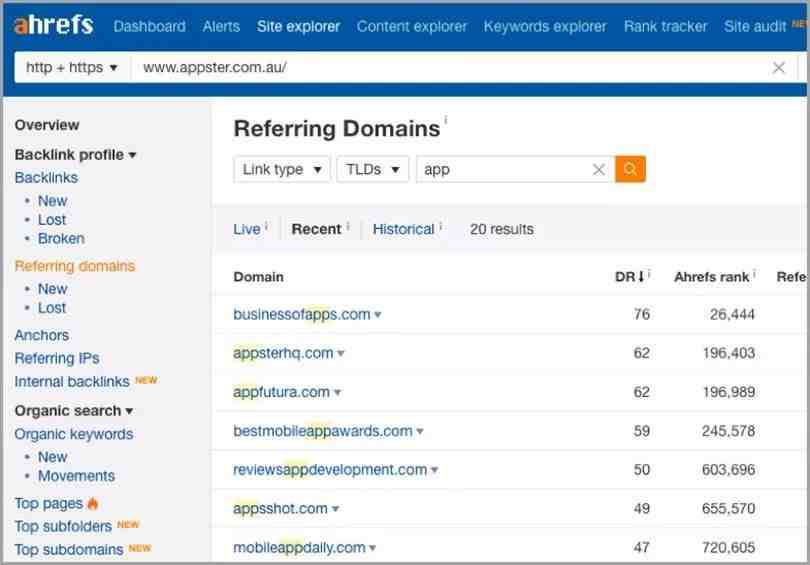810x565 pixels.
Task: Open Broken backlinks
Action: point(61,239)
